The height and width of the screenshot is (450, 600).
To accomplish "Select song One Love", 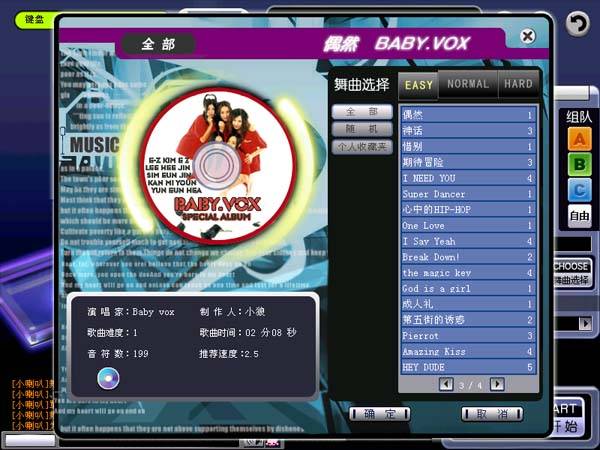I will pos(468,225).
